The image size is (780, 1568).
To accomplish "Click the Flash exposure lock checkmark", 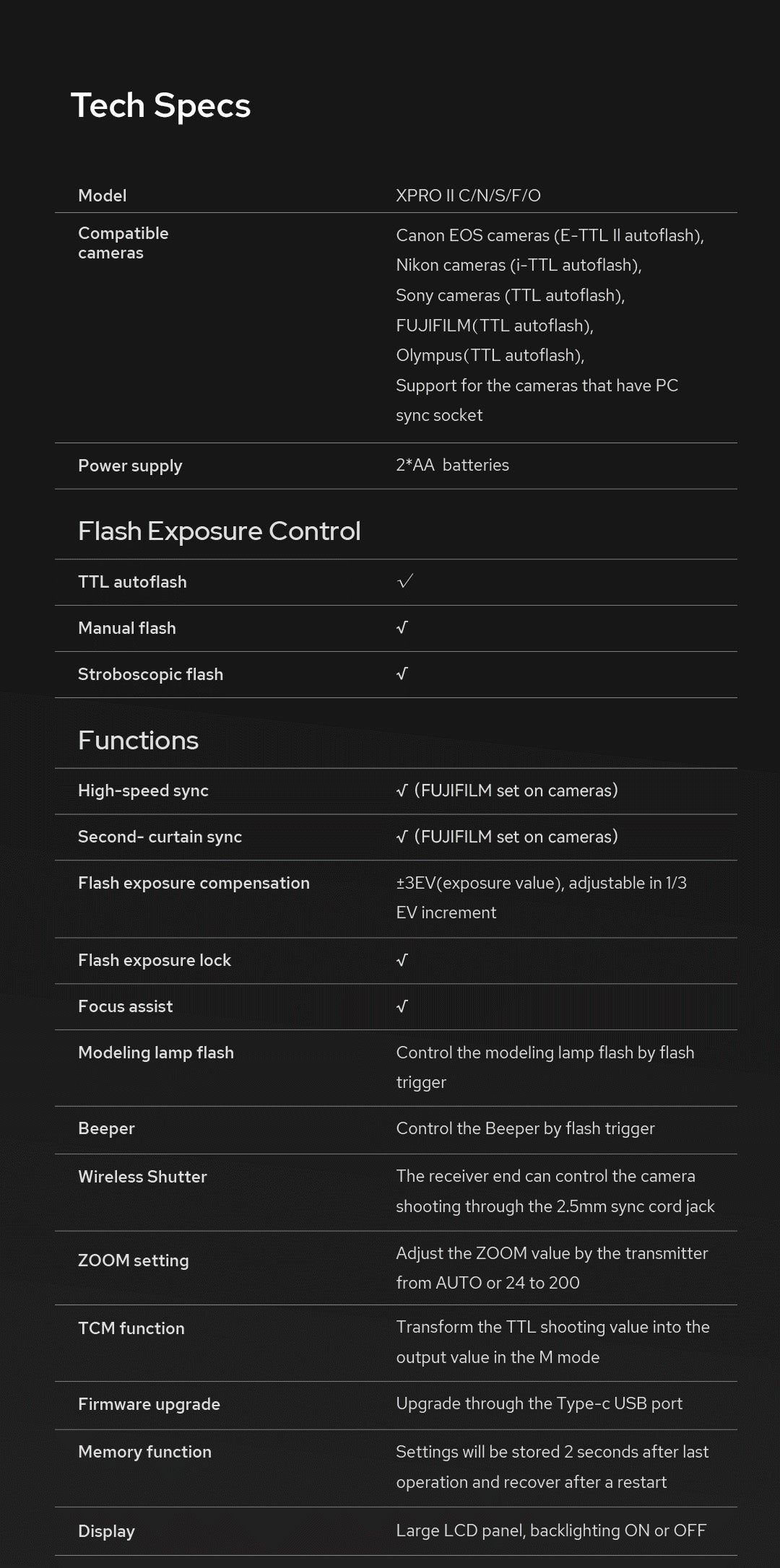I will click(x=402, y=959).
